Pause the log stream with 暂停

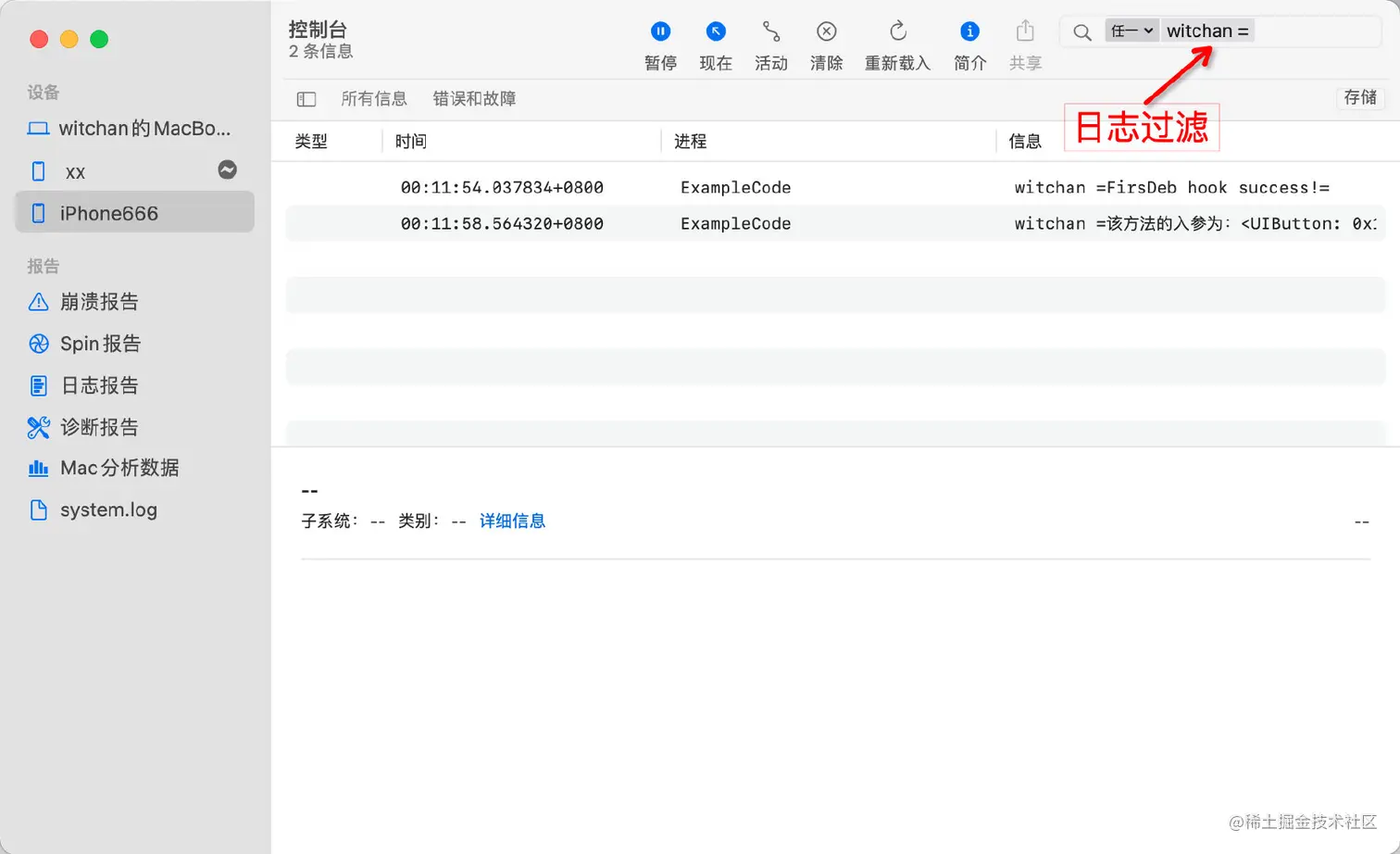[x=660, y=45]
